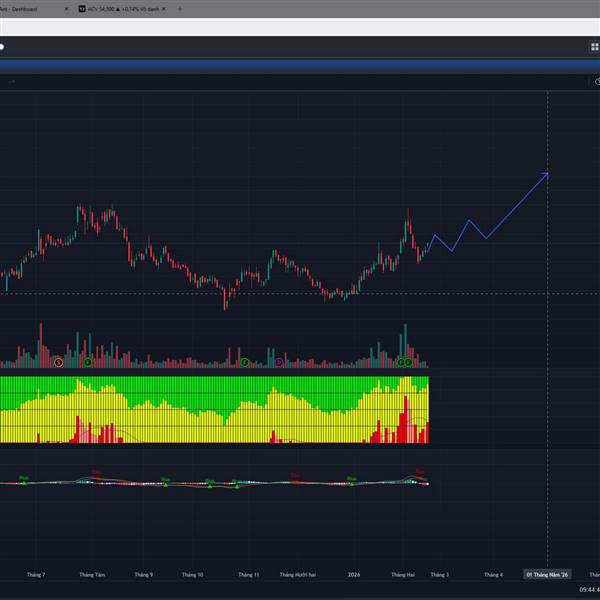
Task: Close the ACV 54,500 tab
Action: 166,9
